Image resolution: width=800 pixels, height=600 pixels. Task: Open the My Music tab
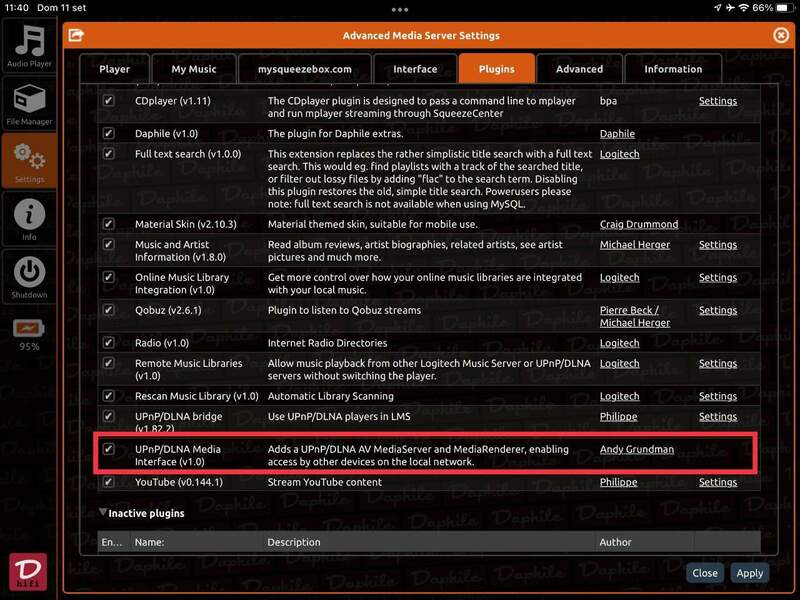pos(193,69)
